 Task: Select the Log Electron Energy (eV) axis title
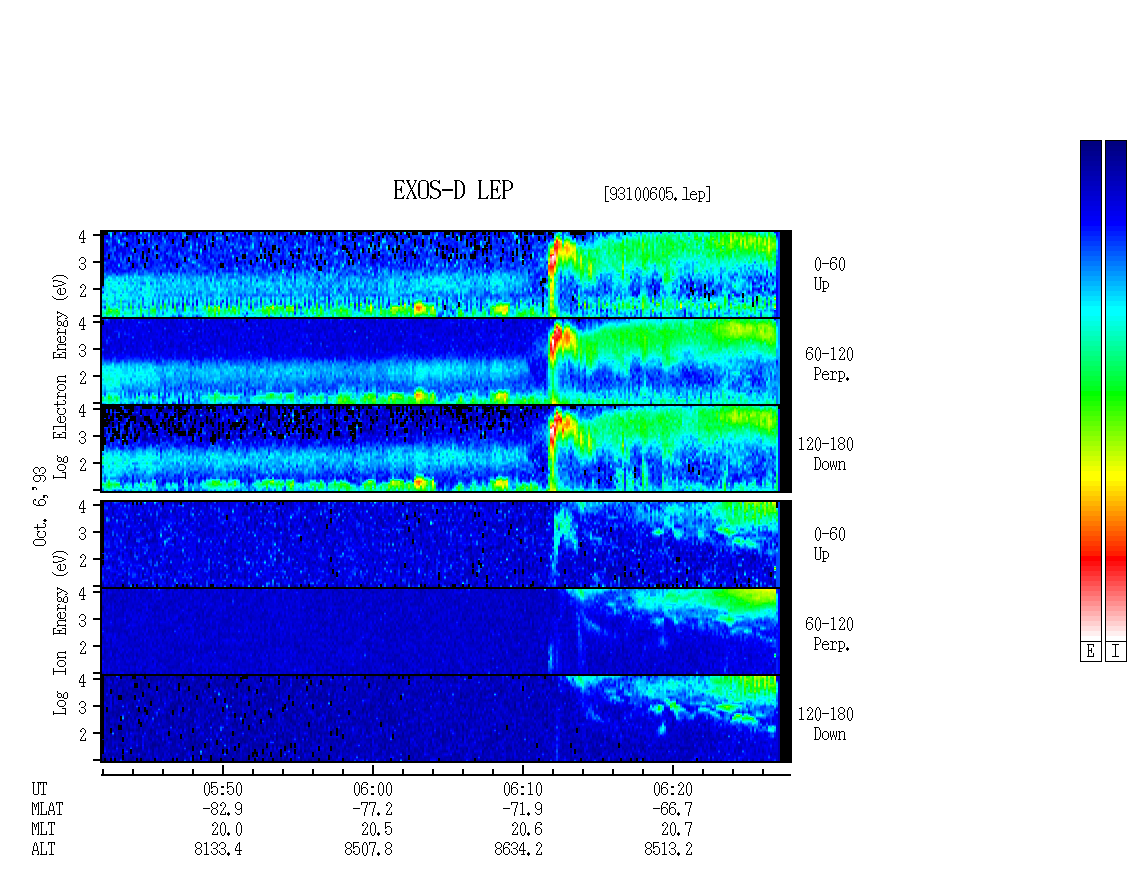click(x=60, y=375)
